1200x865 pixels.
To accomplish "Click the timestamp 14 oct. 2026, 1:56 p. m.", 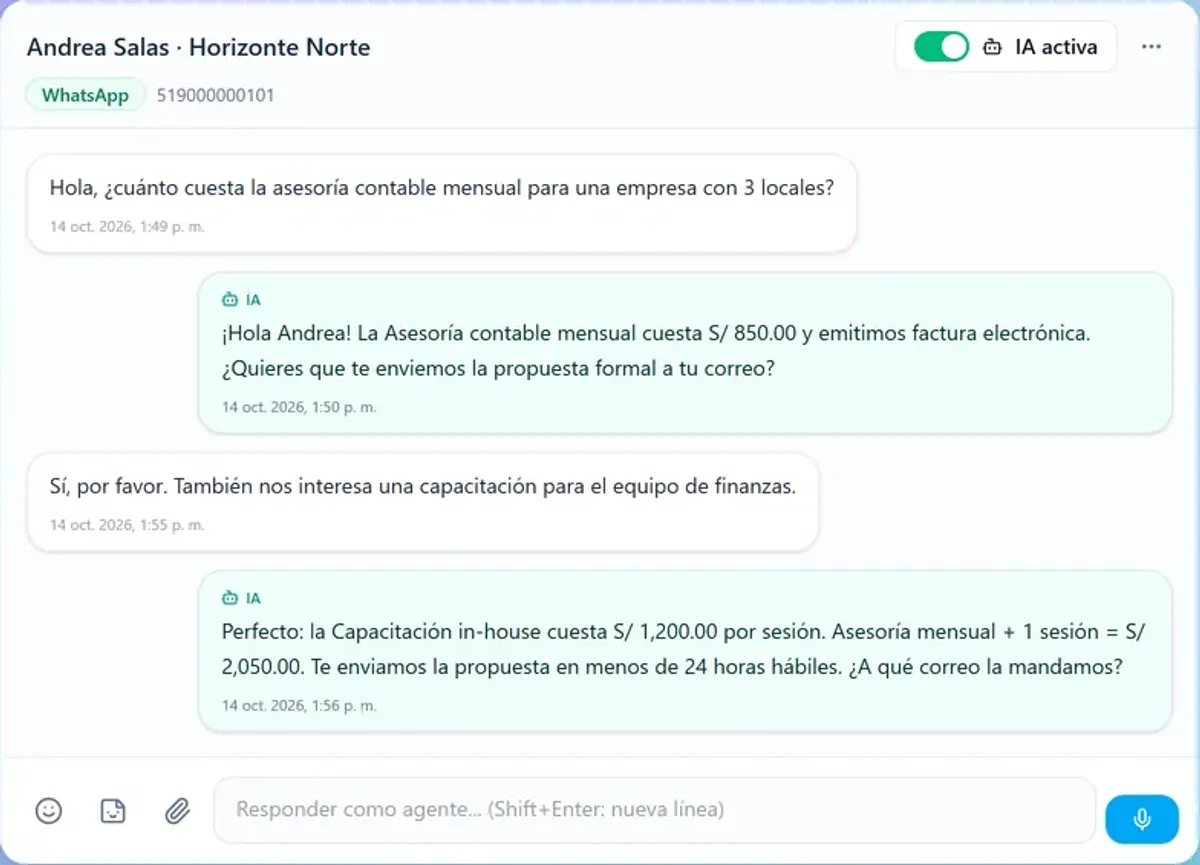I will (299, 705).
